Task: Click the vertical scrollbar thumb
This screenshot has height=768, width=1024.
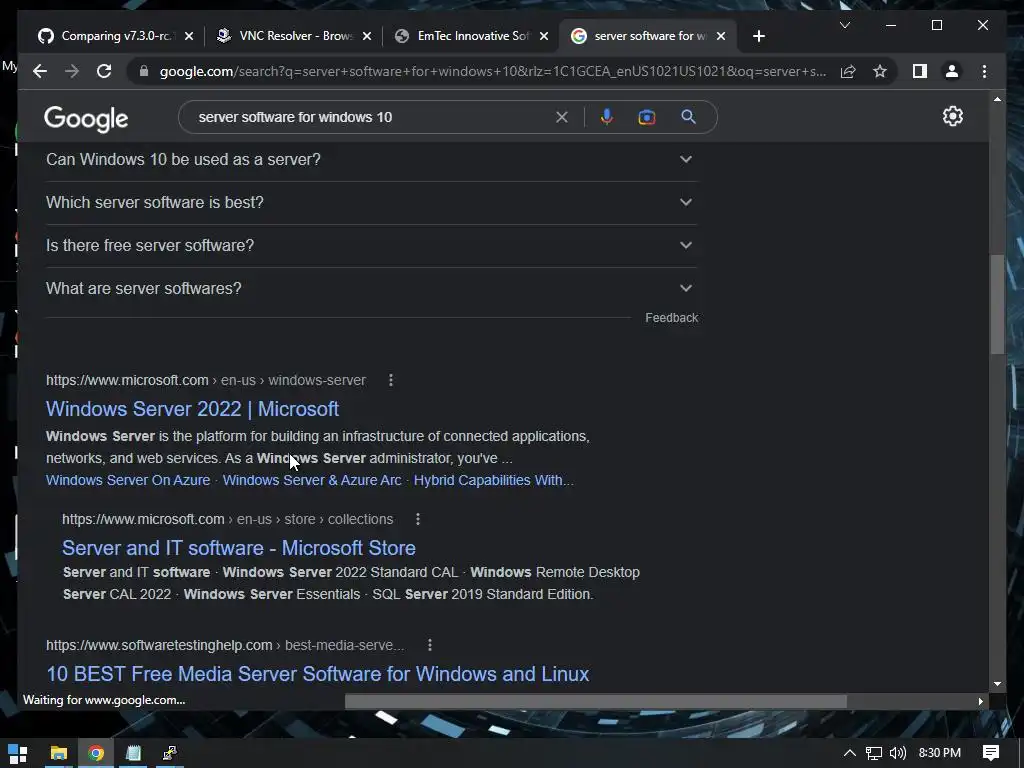Action: pyautogui.click(x=997, y=304)
